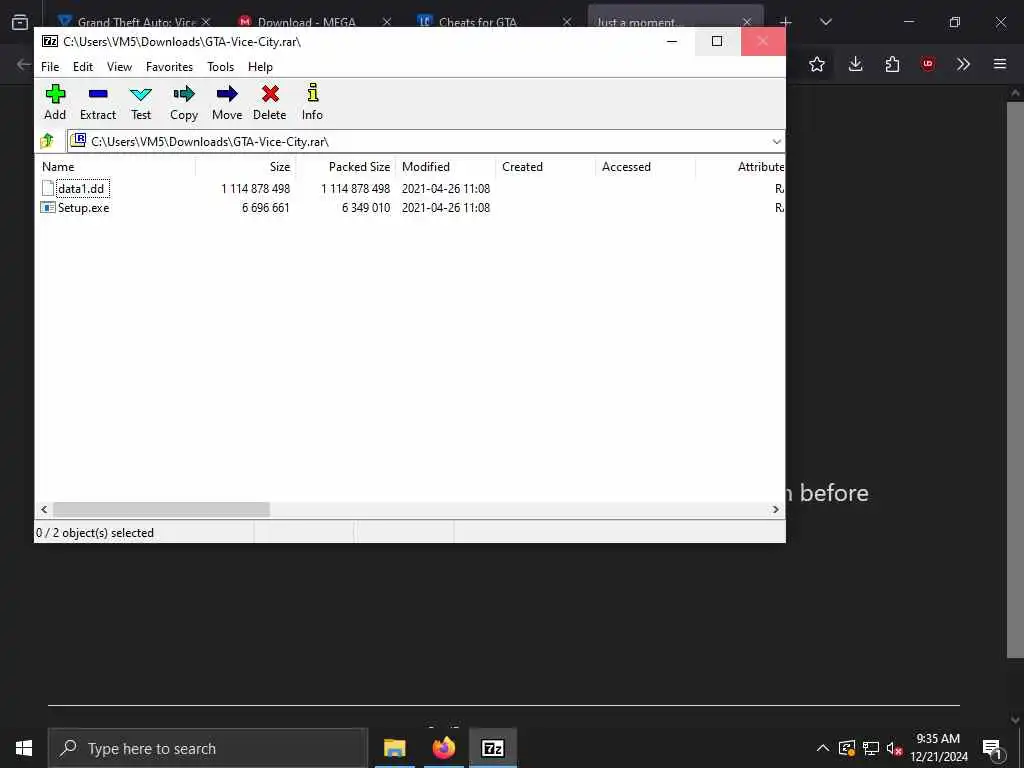Switch to Firefox in the taskbar
1024x768 pixels.
(443, 748)
